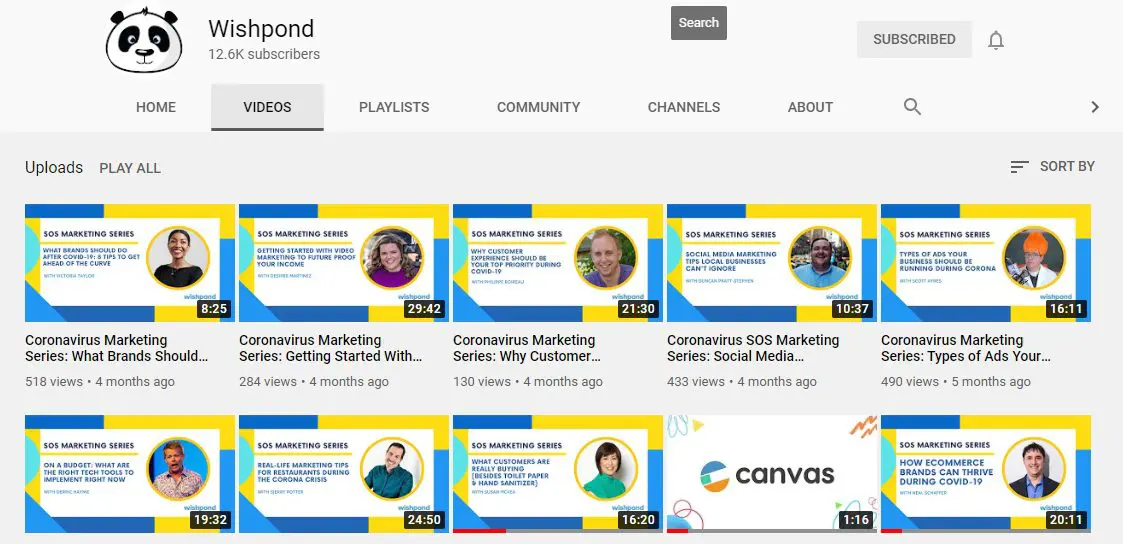Click the right chevron to scroll tabs
This screenshot has width=1123, height=544.
pos(1094,107)
